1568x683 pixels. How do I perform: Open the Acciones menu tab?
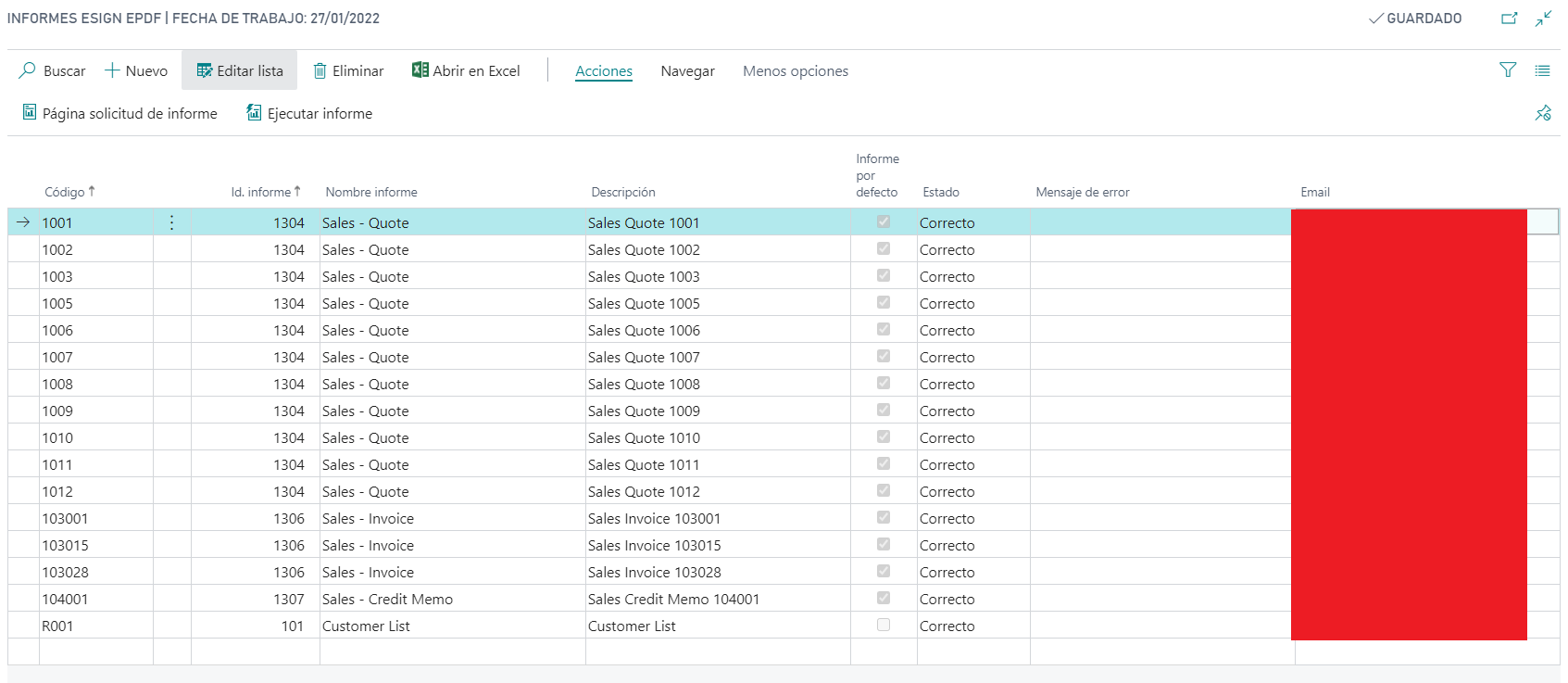pos(604,71)
